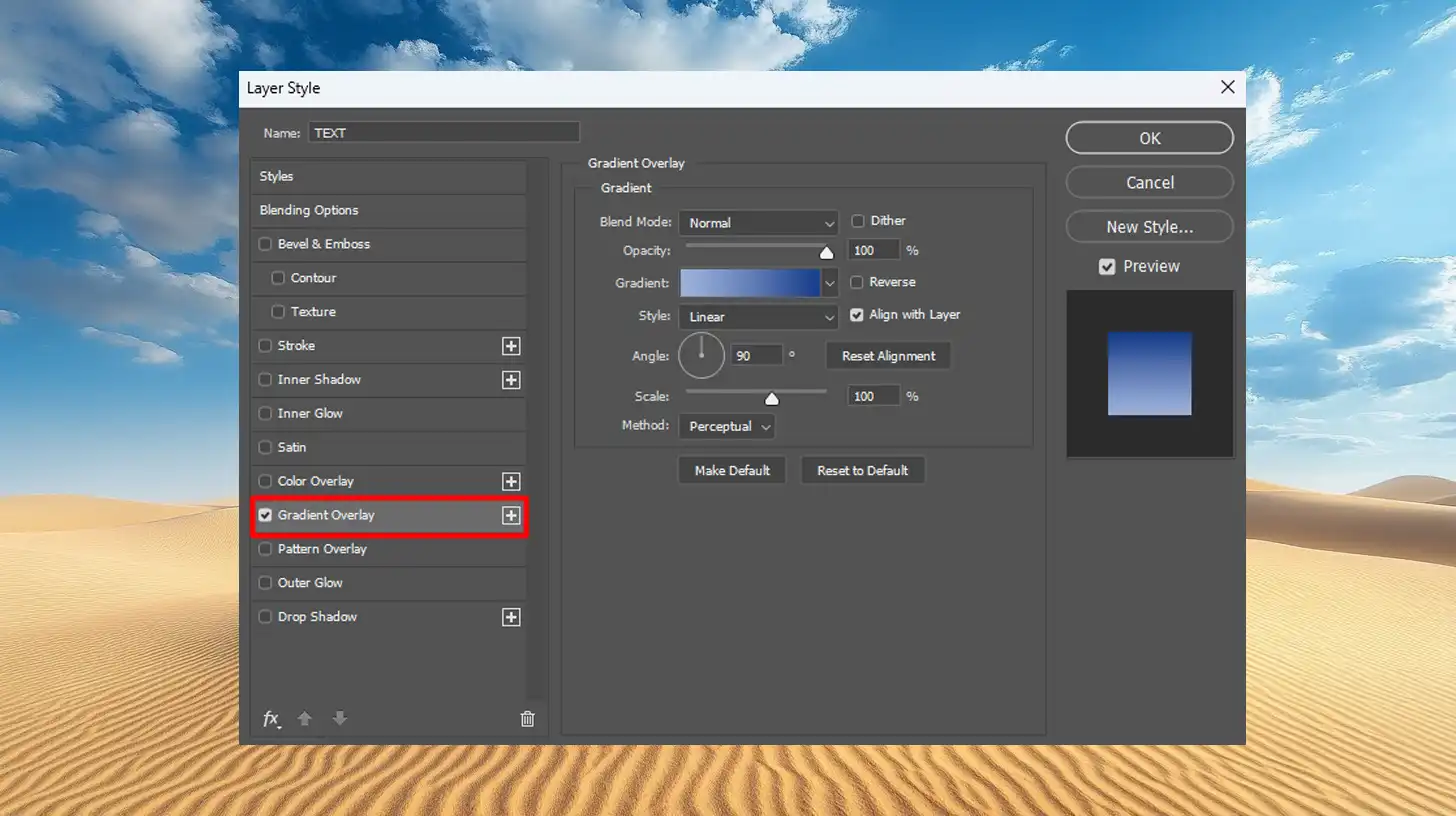Open the Blend Mode dropdown
Image resolution: width=1456 pixels, height=816 pixels.
(758, 223)
